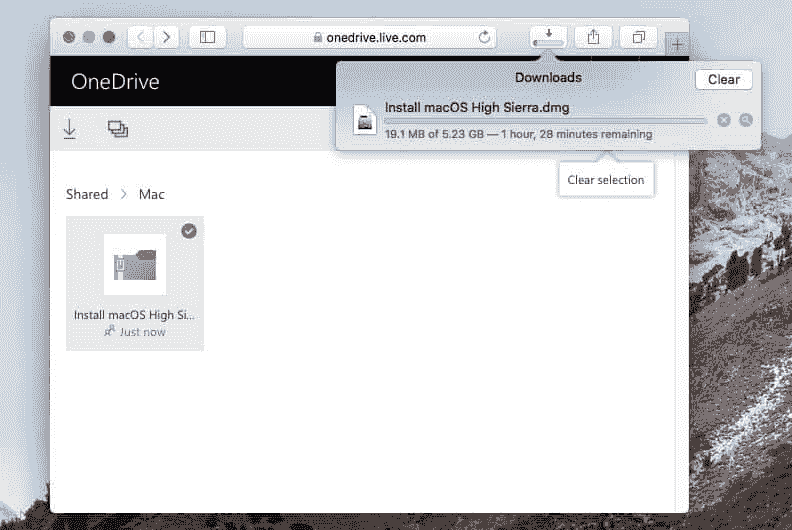
Task: Navigate to Shared breadcrumb
Action: [x=87, y=194]
